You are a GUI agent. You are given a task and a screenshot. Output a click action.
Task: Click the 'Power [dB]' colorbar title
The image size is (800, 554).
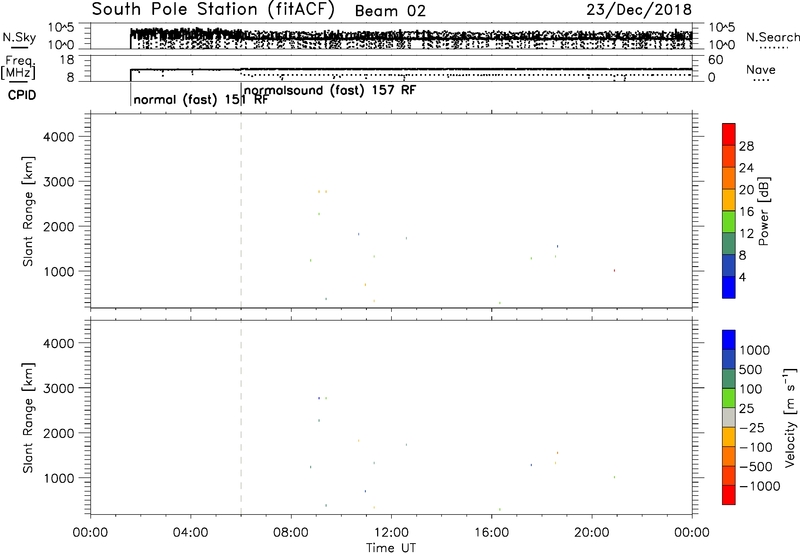[x=763, y=211]
